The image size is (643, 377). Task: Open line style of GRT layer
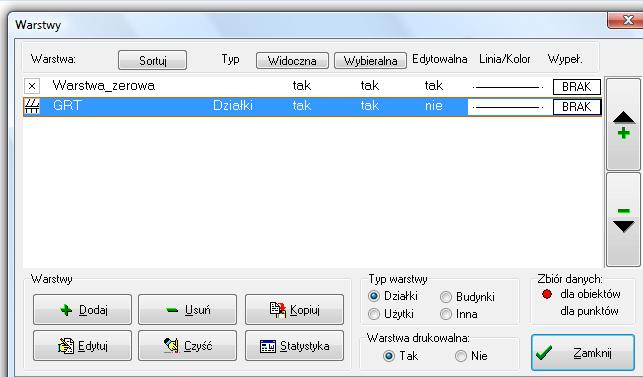(508, 107)
